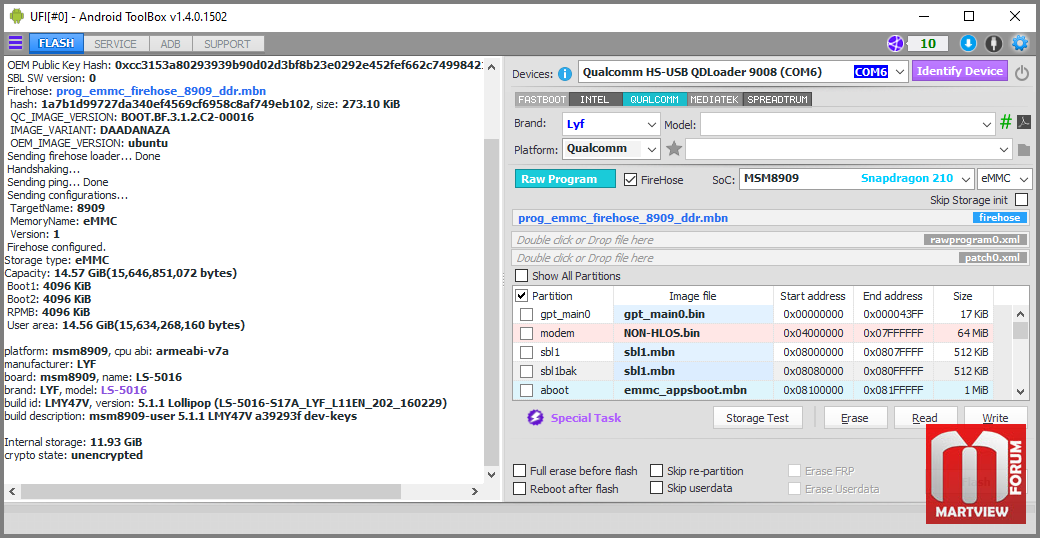1040x538 pixels.
Task: Click the Identify Device button
Action: [960, 71]
